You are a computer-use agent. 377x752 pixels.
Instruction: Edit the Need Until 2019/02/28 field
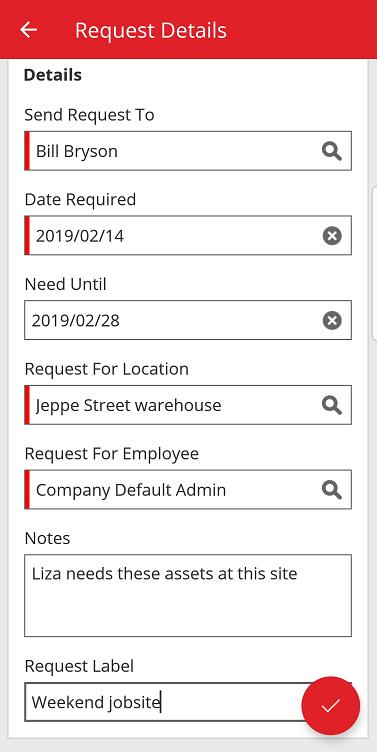pos(188,320)
